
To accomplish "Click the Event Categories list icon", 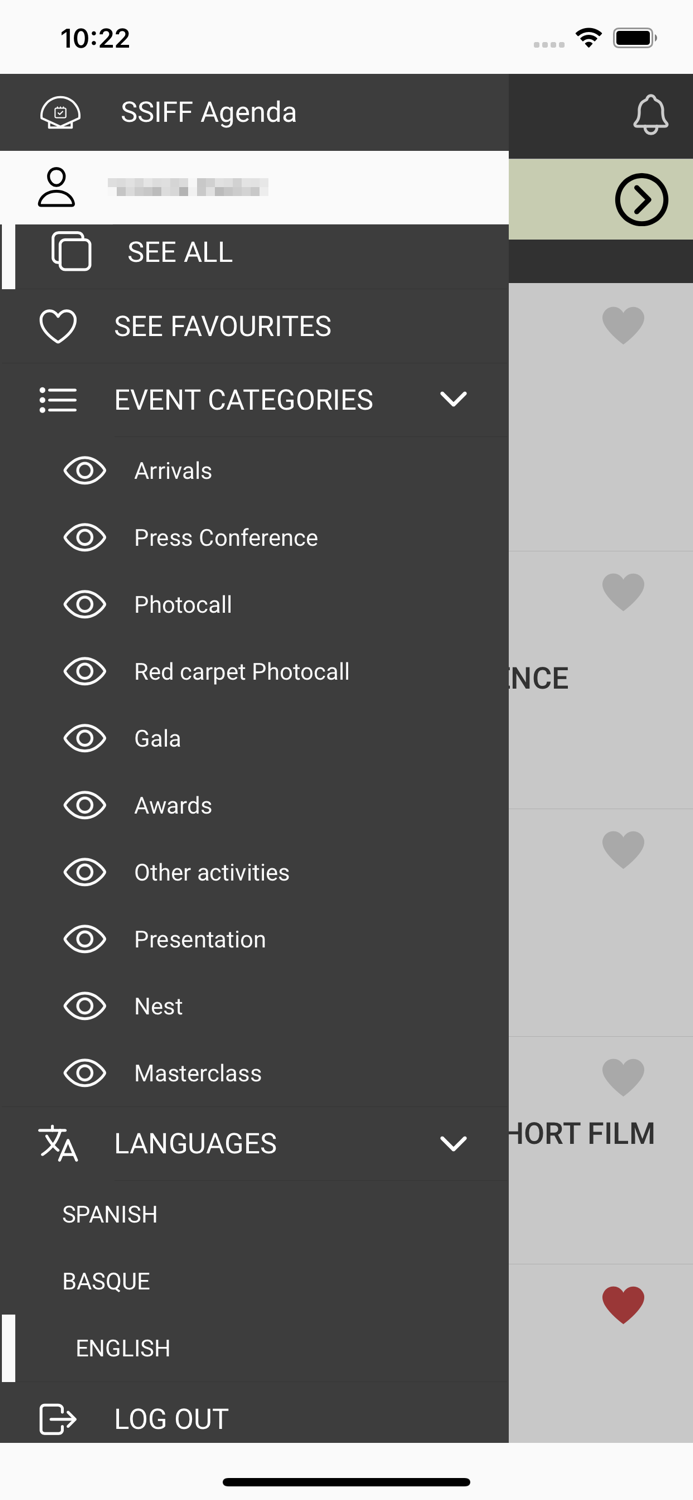I will [58, 399].
